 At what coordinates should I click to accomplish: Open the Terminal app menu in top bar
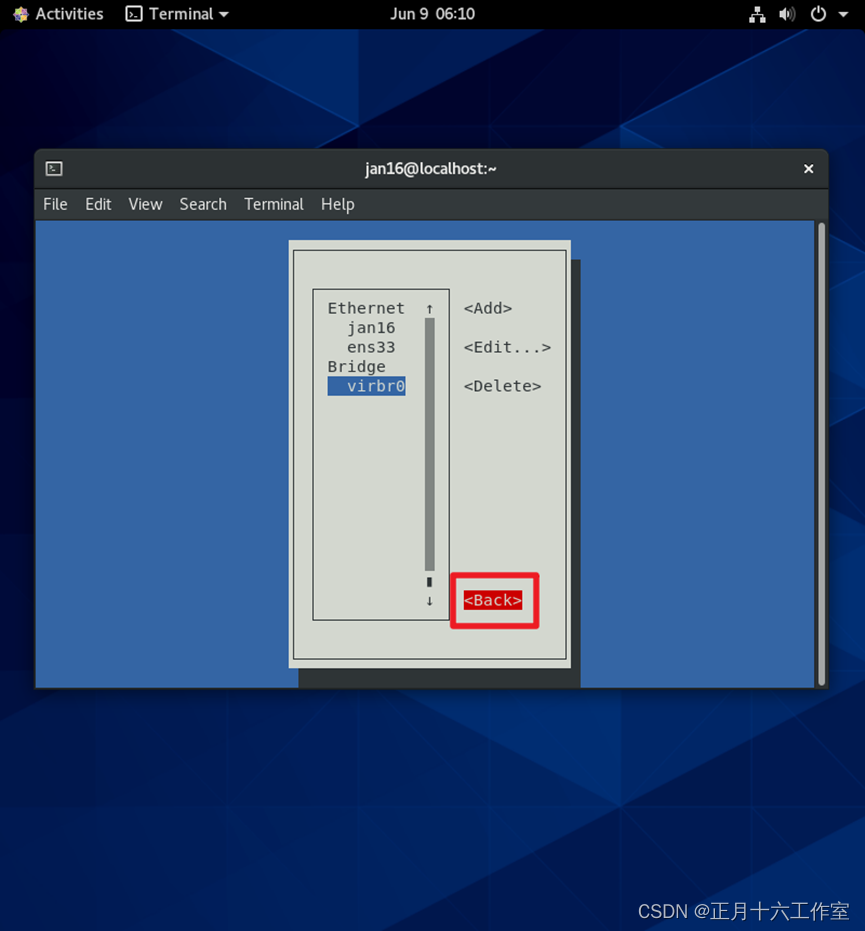pos(177,14)
